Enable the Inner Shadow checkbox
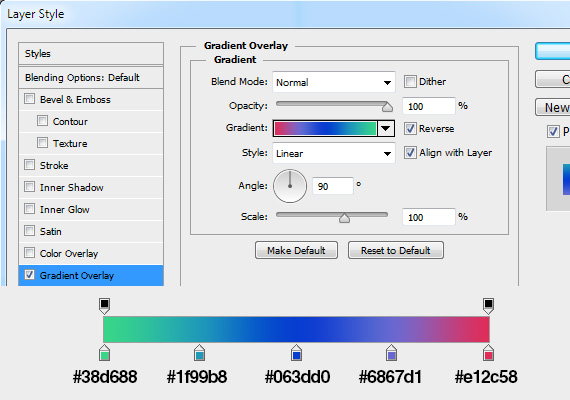 point(29,187)
